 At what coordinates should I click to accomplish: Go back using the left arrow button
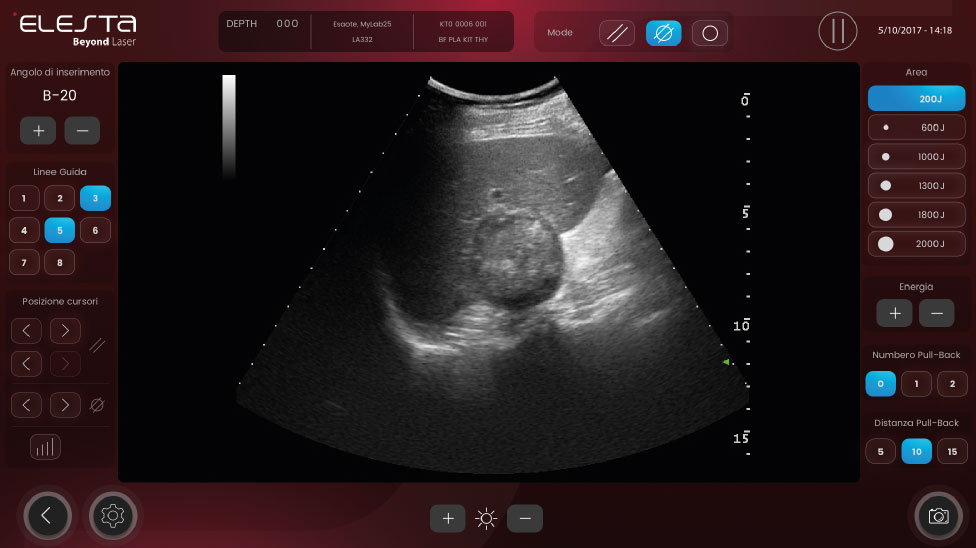coord(47,516)
